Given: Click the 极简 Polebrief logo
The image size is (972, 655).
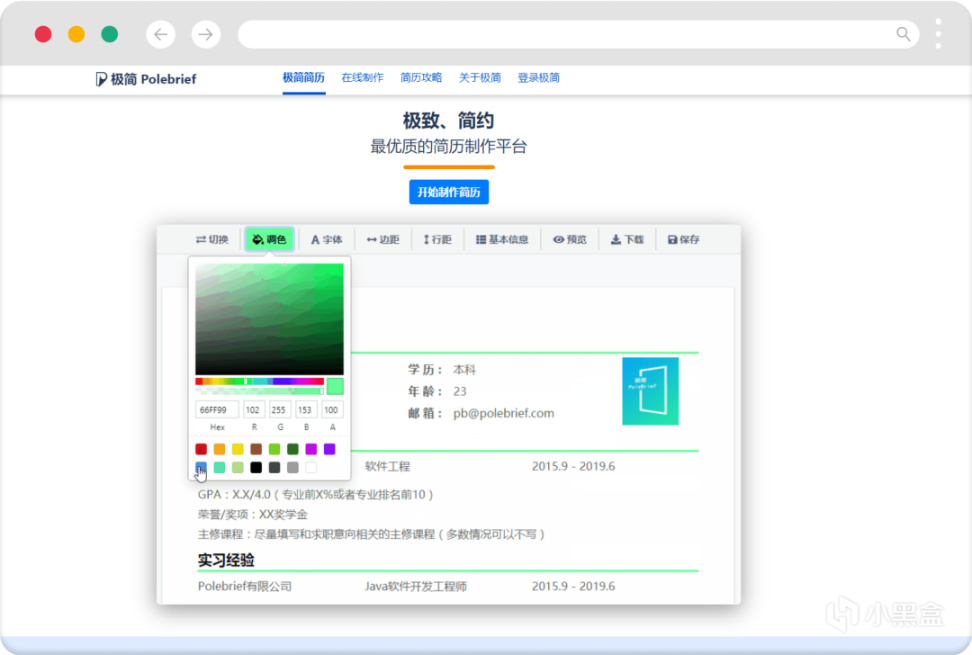Looking at the screenshot, I should click(x=146, y=79).
